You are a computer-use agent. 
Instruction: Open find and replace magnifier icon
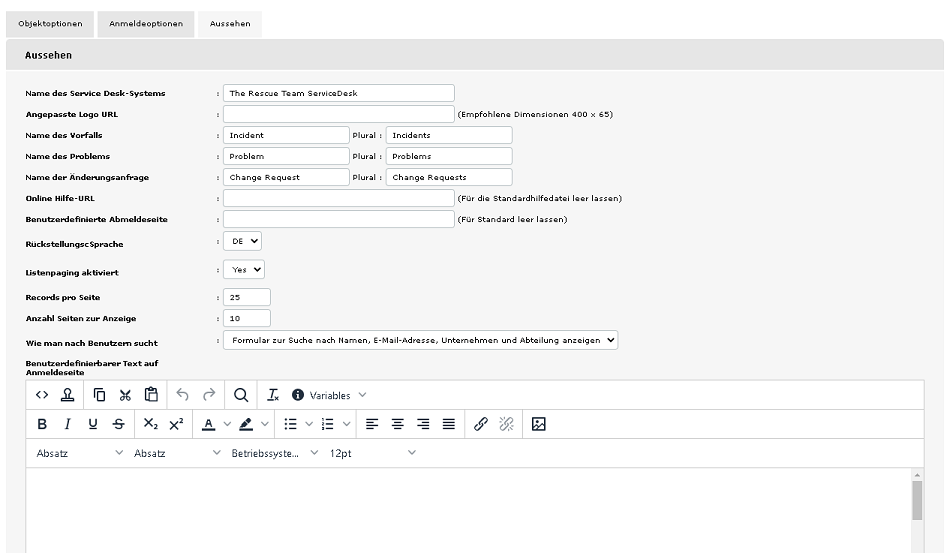241,395
